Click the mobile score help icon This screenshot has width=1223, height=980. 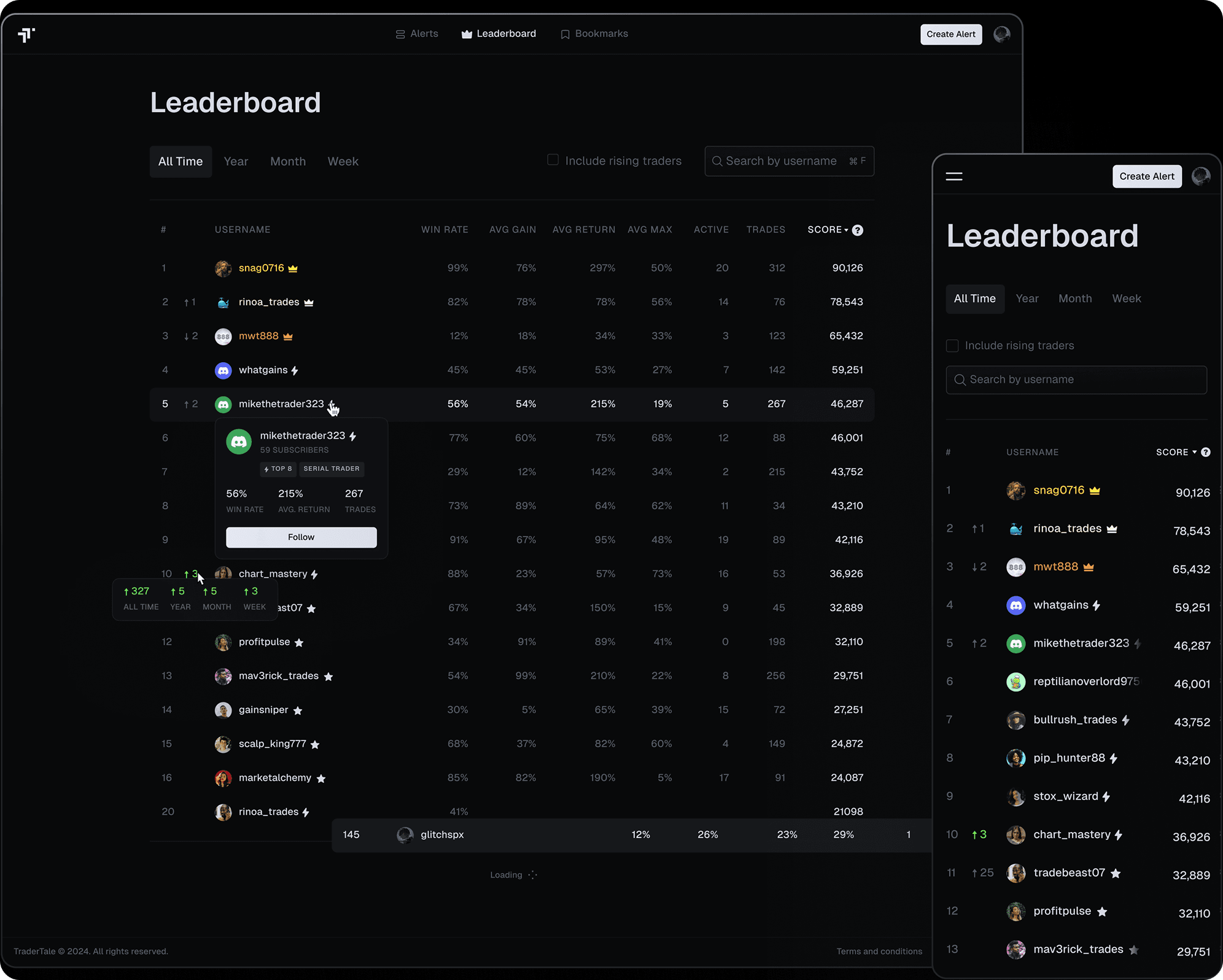pyautogui.click(x=1205, y=453)
